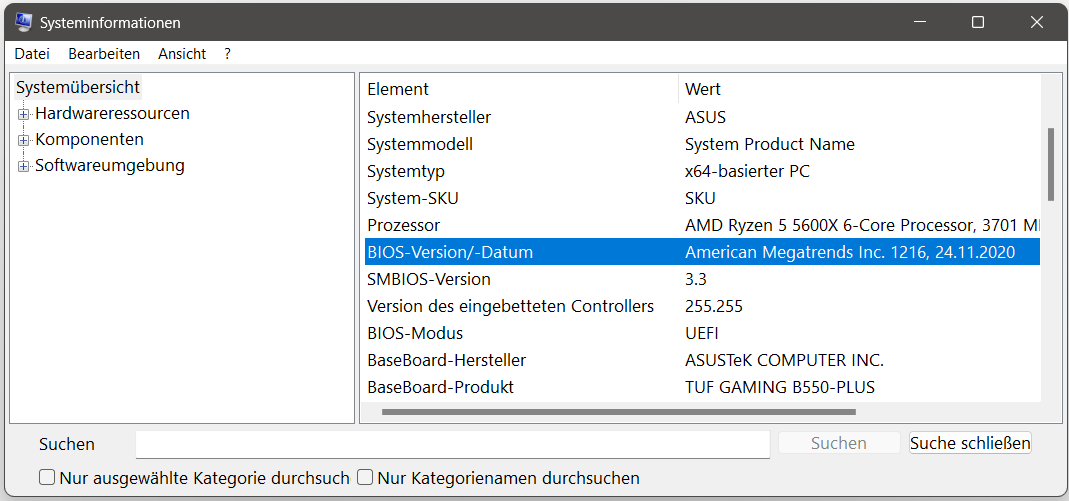The height and width of the screenshot is (501, 1069).
Task: Click the Suche schließen button
Action: pos(969,443)
